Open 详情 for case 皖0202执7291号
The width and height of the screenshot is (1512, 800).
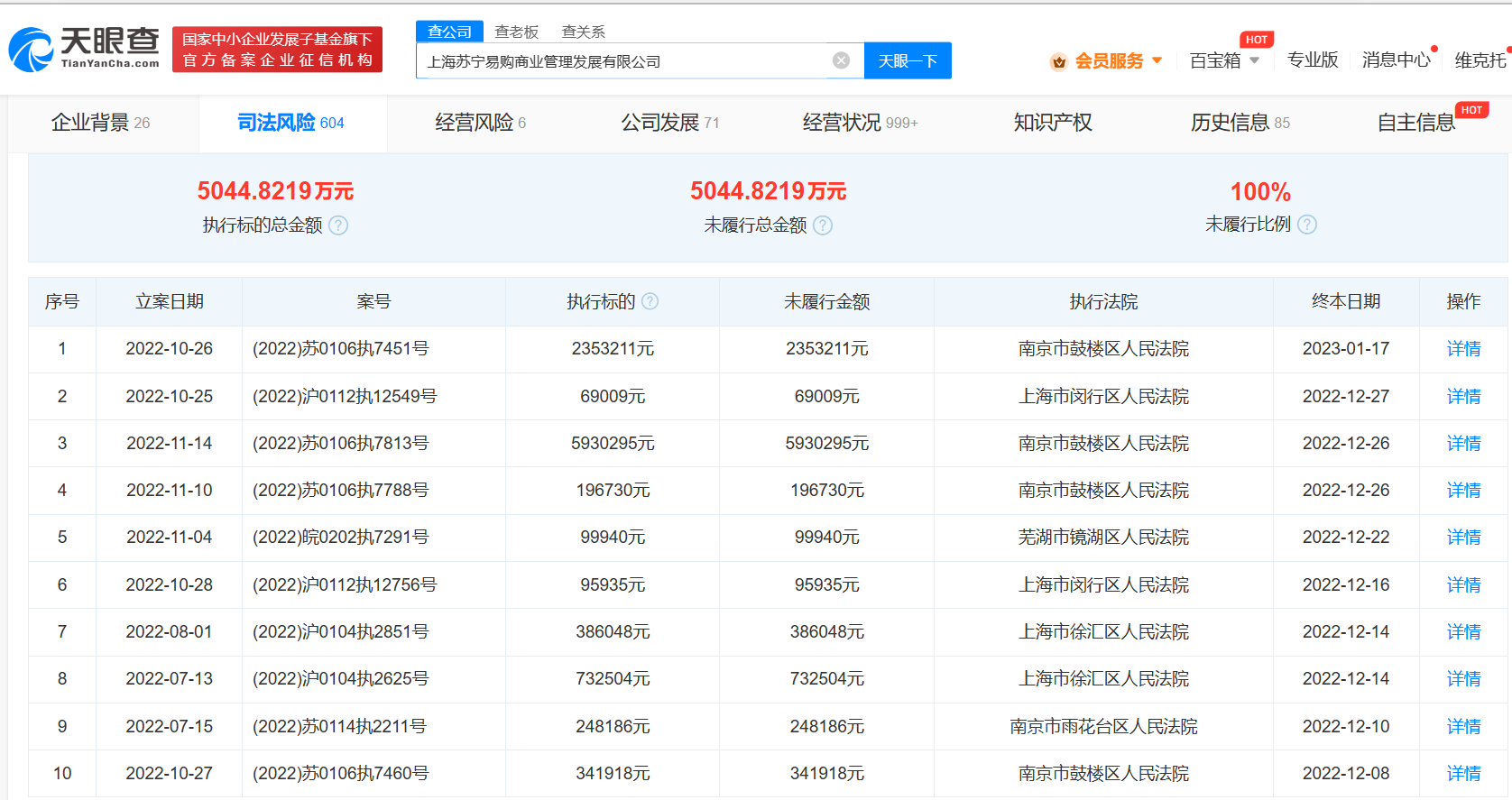tap(1463, 538)
